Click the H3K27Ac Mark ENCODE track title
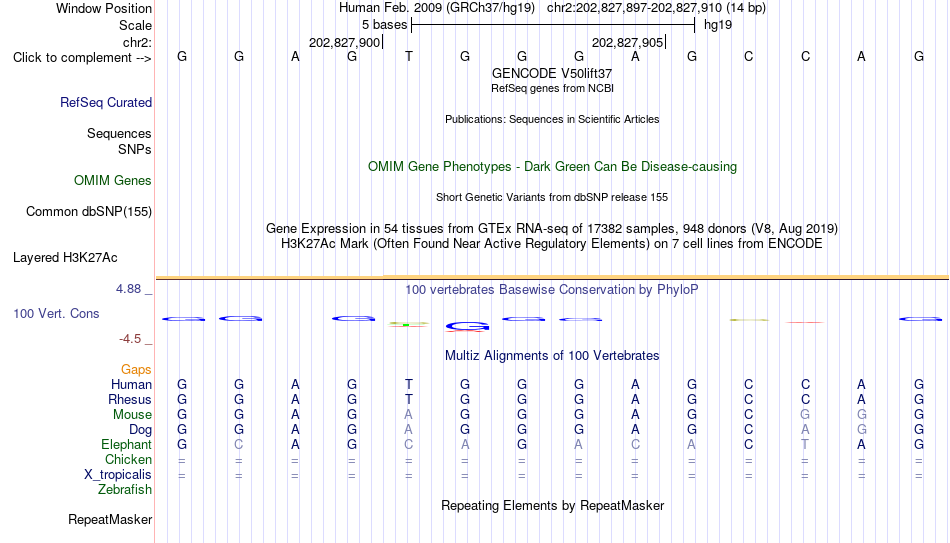 [x=552, y=244]
